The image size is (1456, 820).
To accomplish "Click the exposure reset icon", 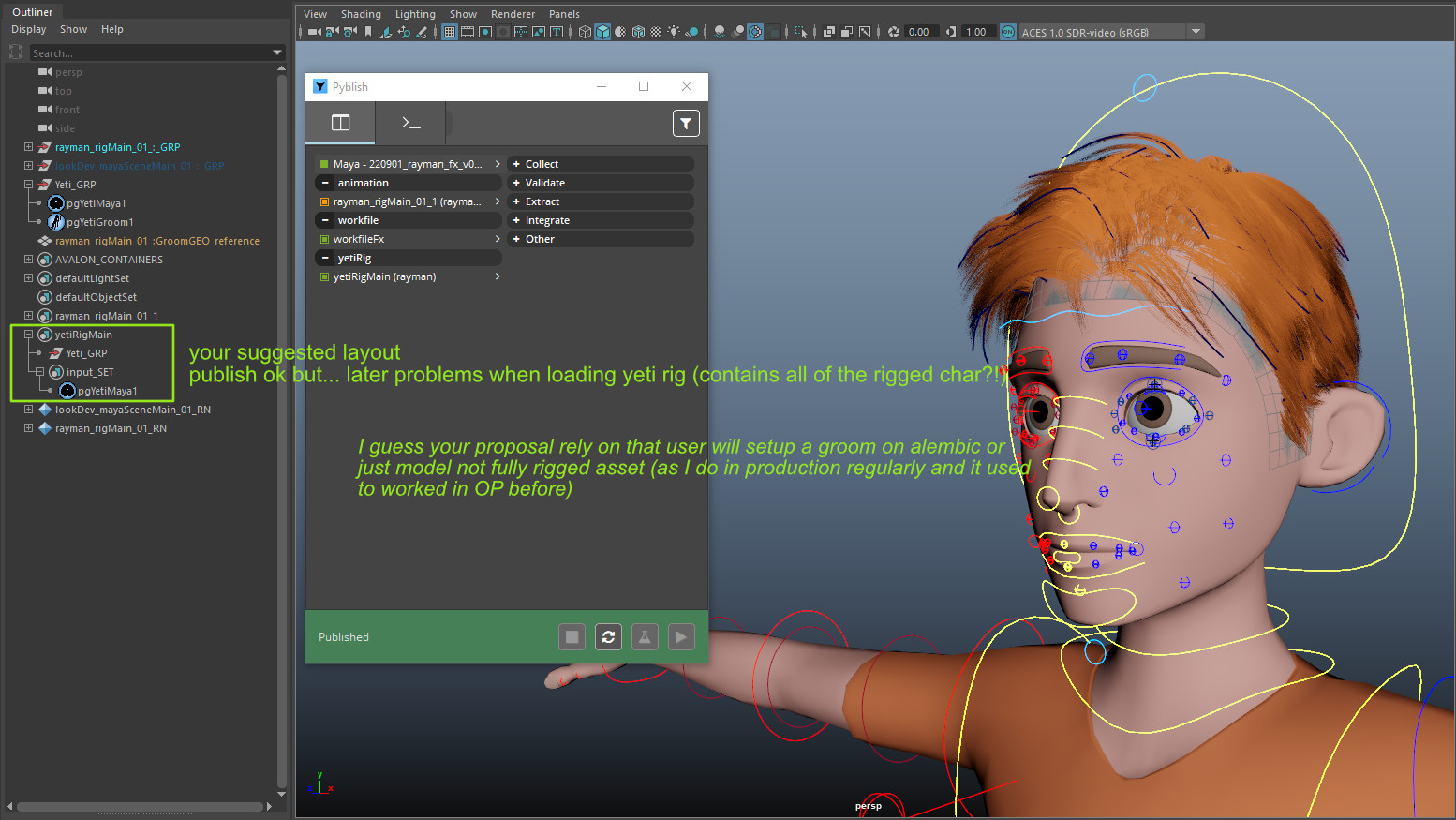I will coord(893,32).
